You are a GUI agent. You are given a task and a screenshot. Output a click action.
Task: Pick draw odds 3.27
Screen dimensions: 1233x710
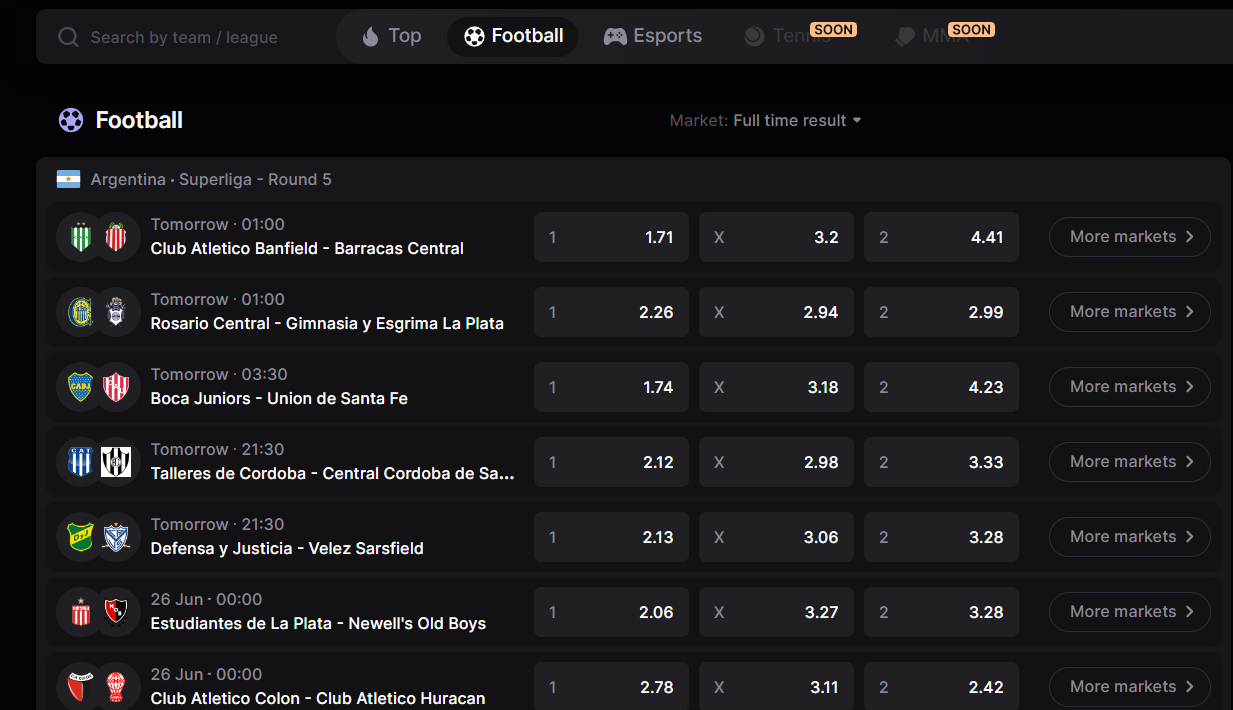click(x=776, y=612)
